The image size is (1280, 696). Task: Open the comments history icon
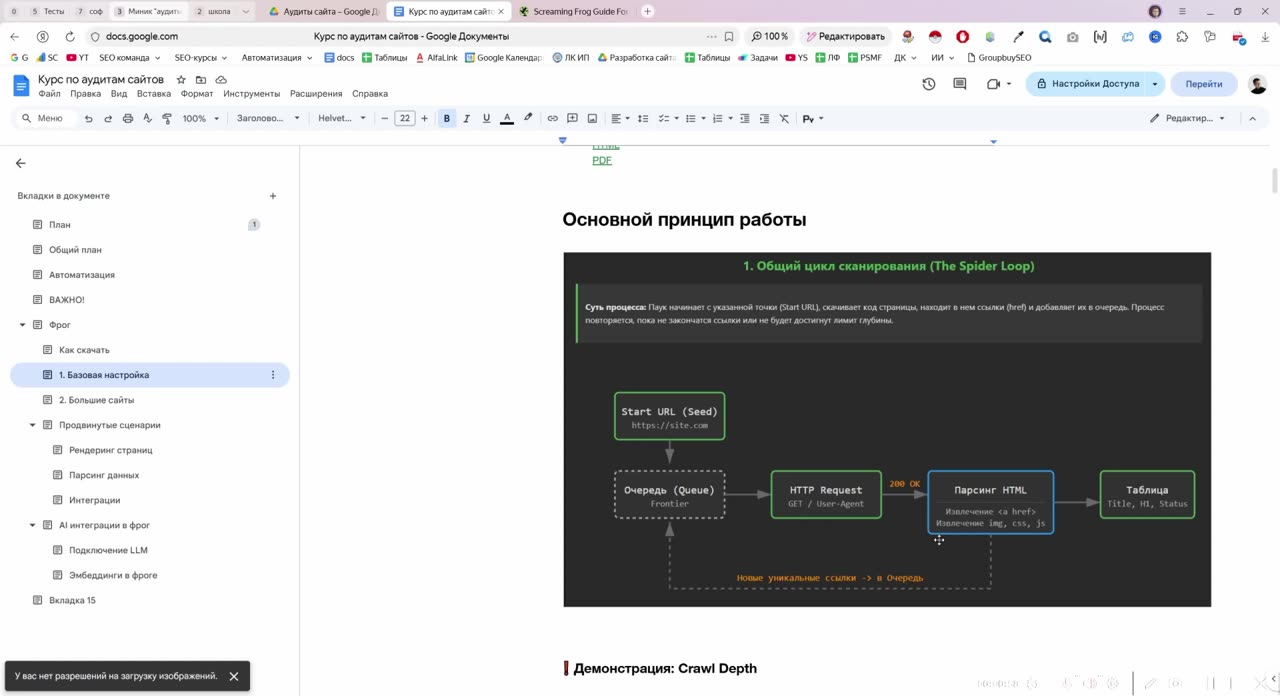pyautogui.click(x=960, y=84)
